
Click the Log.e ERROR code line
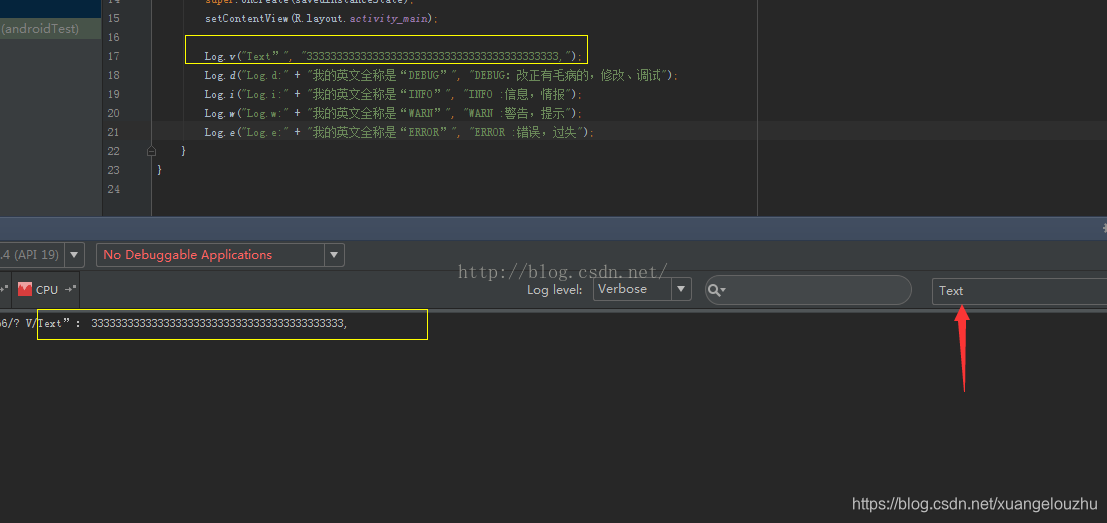tap(400, 133)
